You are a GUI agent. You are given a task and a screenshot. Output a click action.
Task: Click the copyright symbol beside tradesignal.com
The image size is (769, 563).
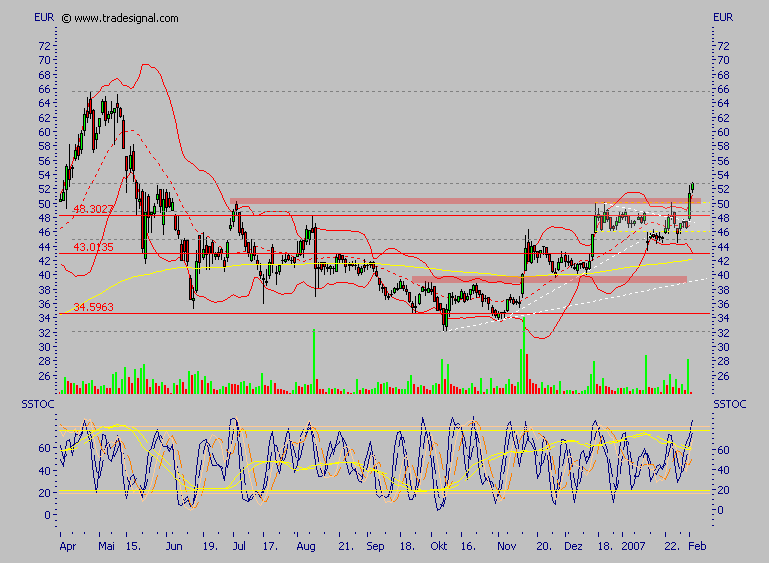66,18
